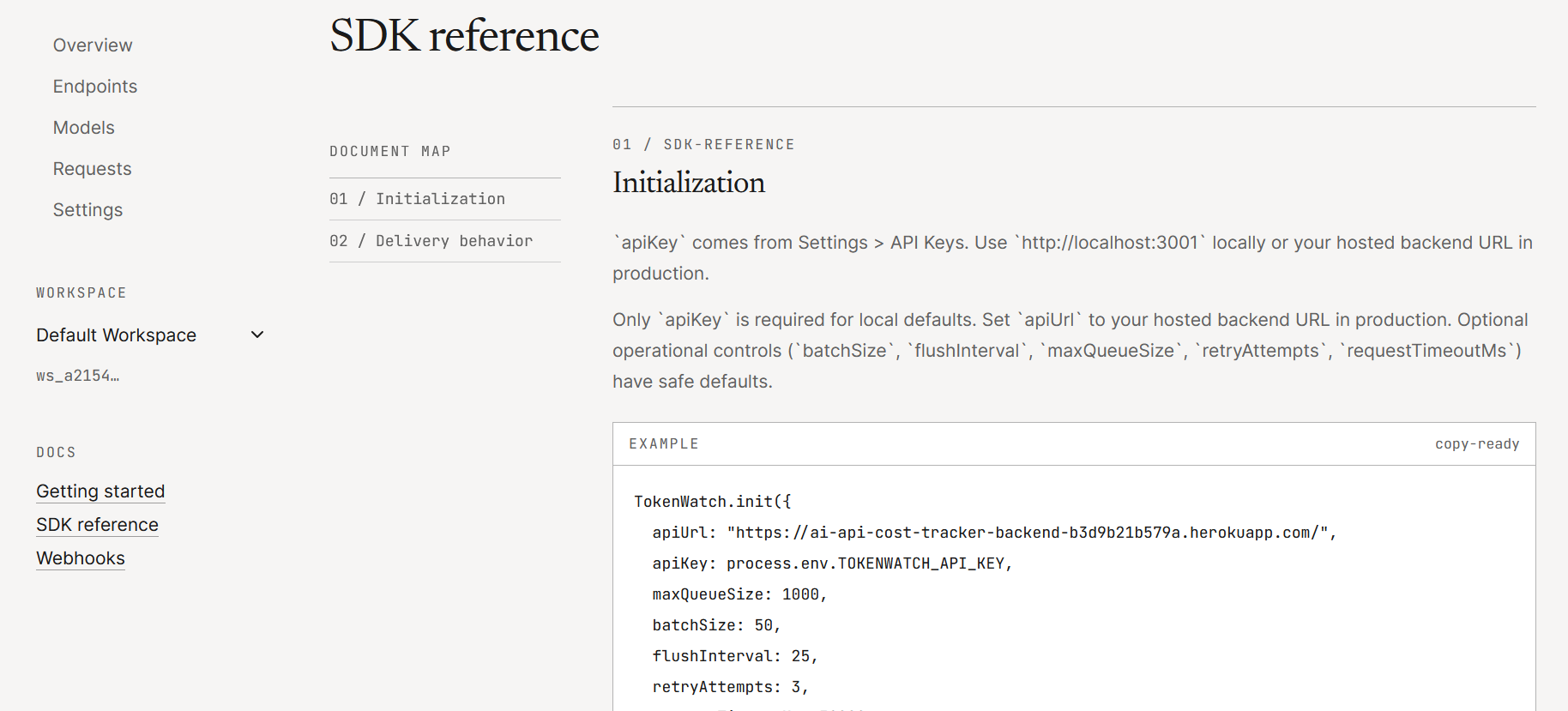Click the Initialization section heading

tap(689, 183)
